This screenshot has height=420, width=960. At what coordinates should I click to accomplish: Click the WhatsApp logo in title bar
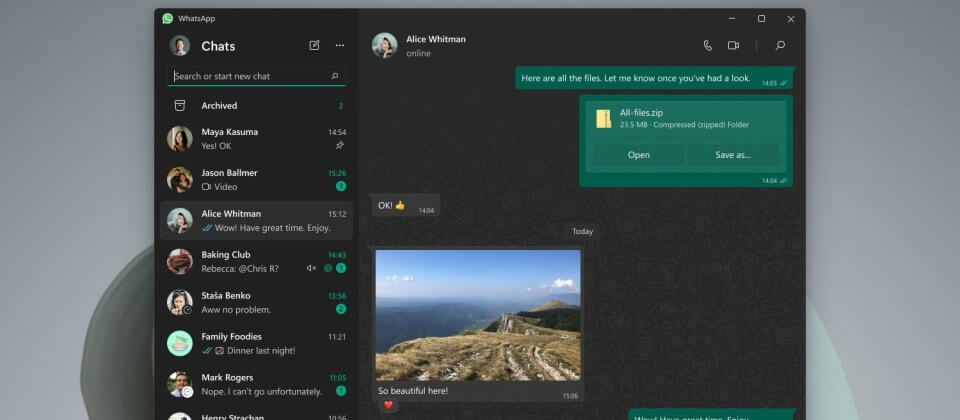[x=168, y=18]
